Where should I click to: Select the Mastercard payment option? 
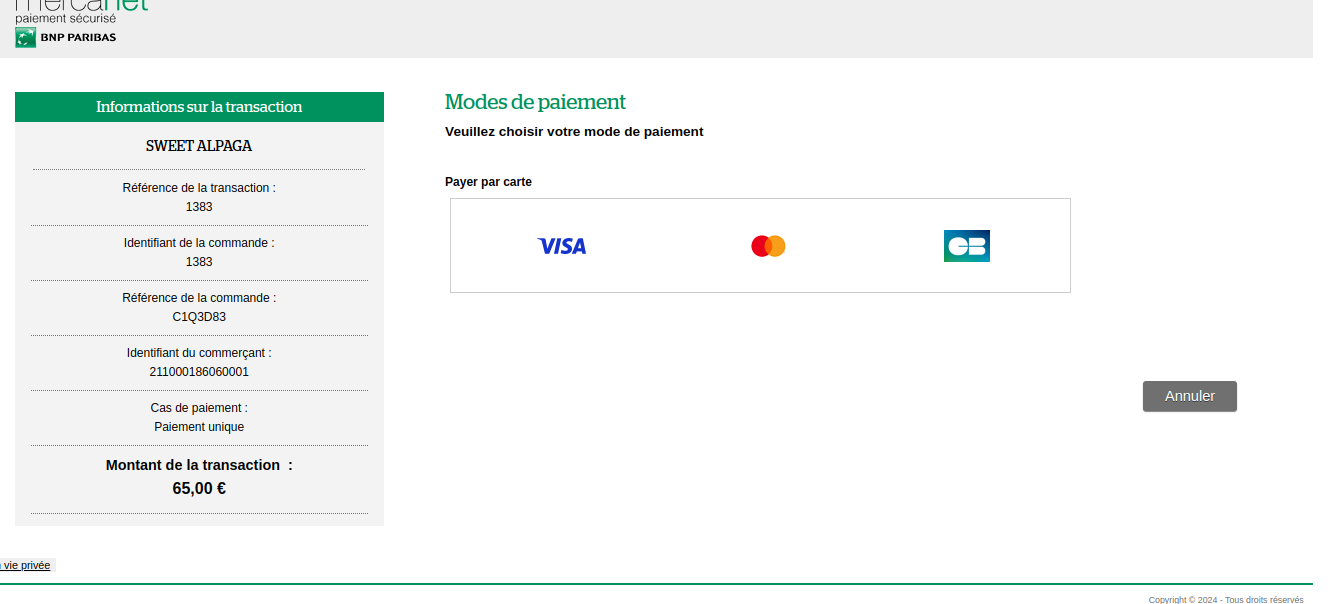[x=768, y=246]
